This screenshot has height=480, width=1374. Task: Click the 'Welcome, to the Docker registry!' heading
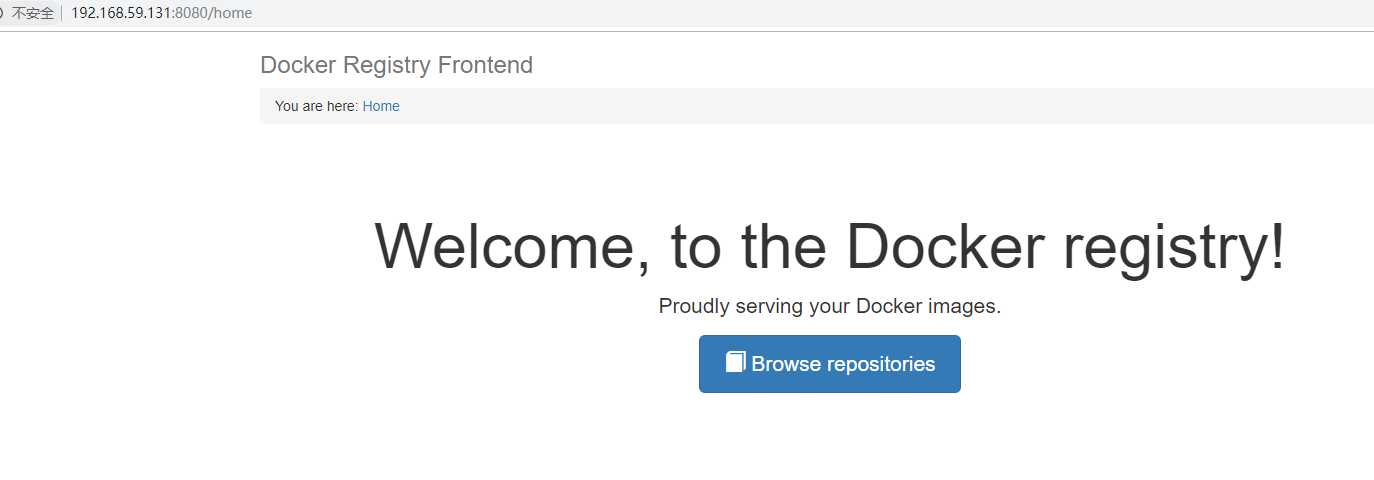830,246
